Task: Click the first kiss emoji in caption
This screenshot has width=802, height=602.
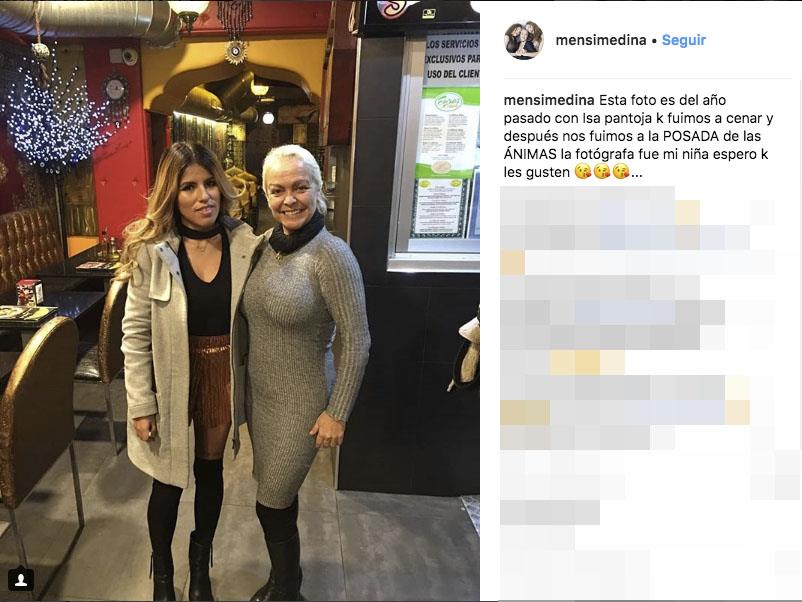Action: click(583, 171)
